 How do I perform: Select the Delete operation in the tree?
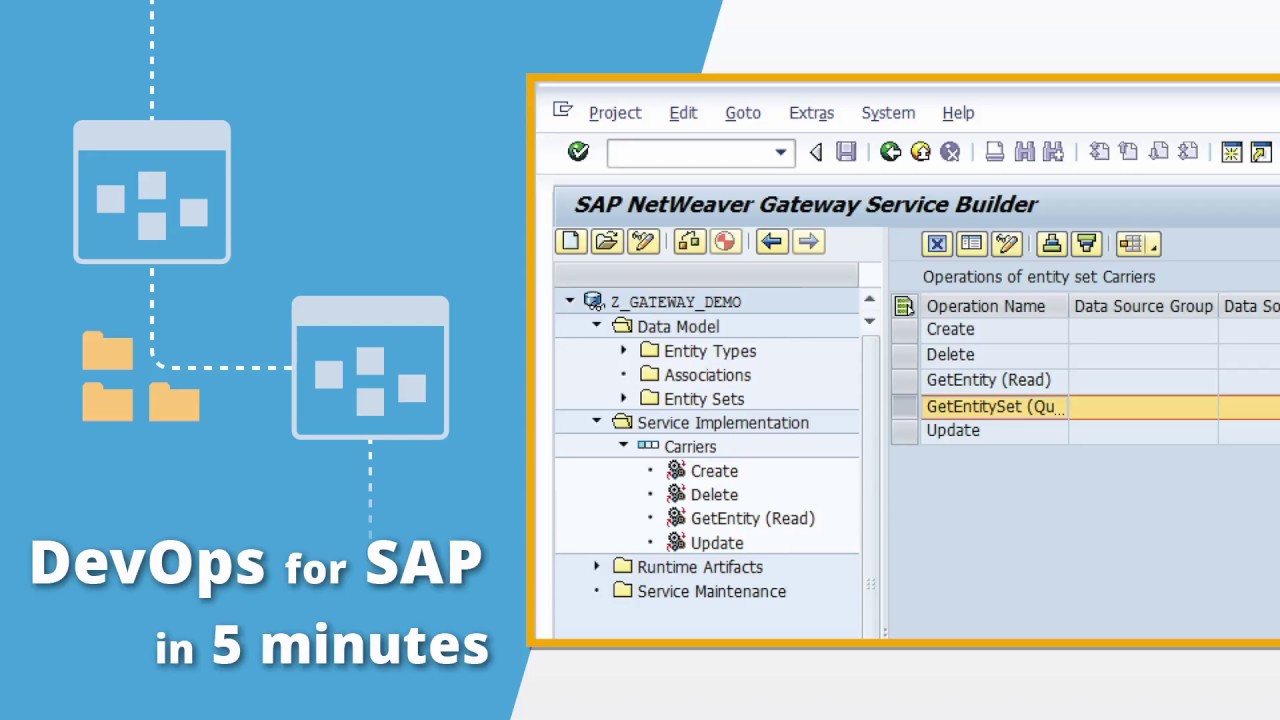point(714,495)
